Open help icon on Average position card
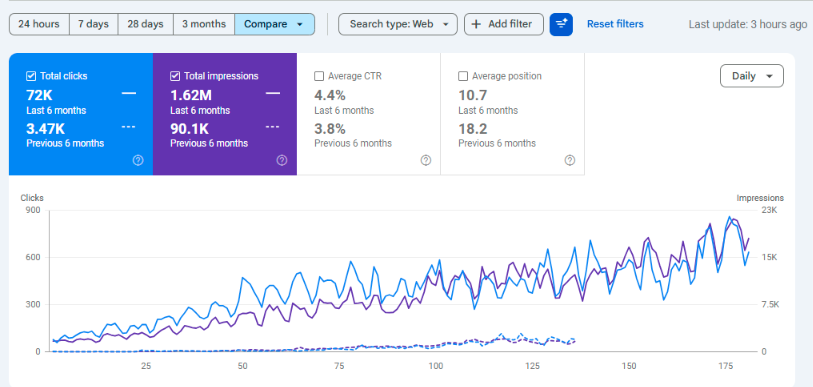This screenshot has width=813, height=387. click(569, 160)
